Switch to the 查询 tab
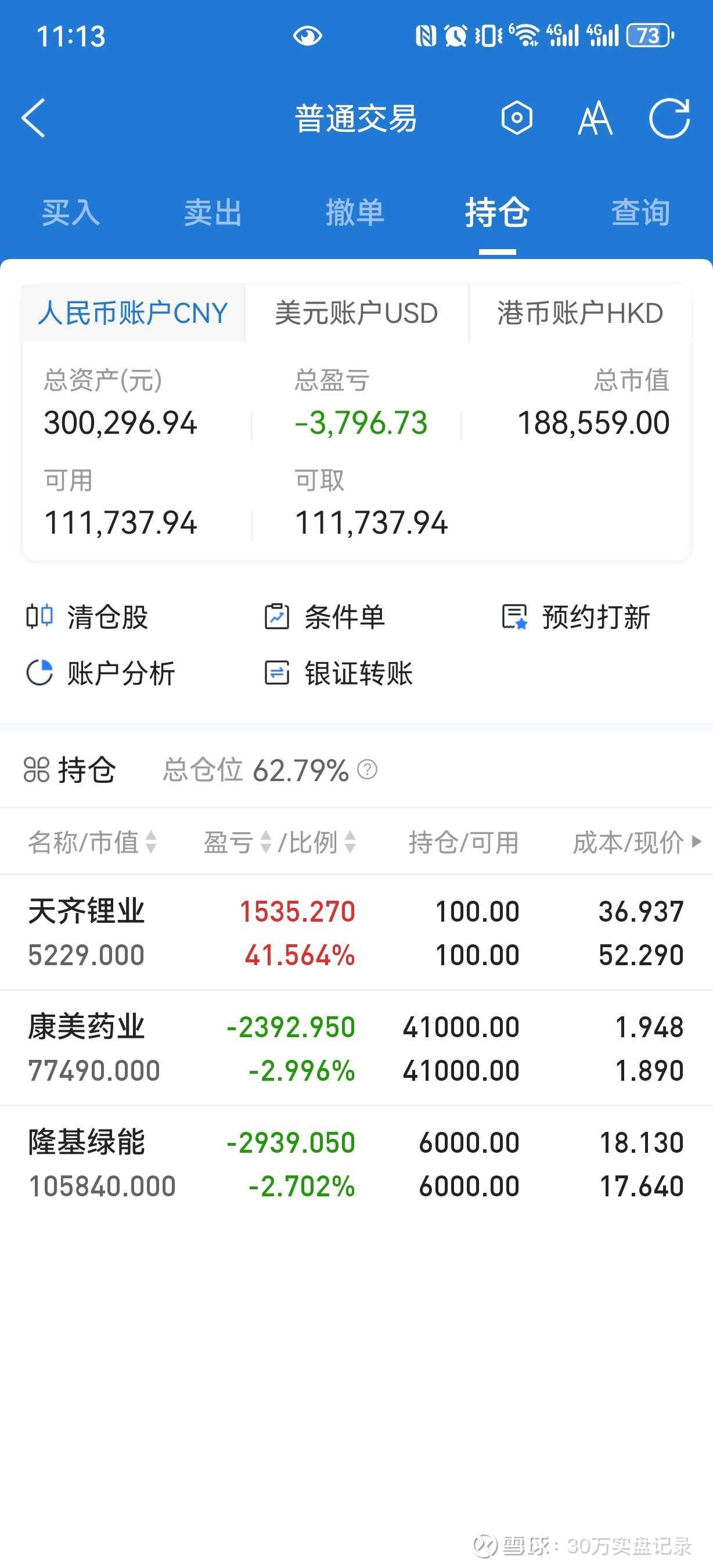This screenshot has width=713, height=1568. (x=640, y=213)
